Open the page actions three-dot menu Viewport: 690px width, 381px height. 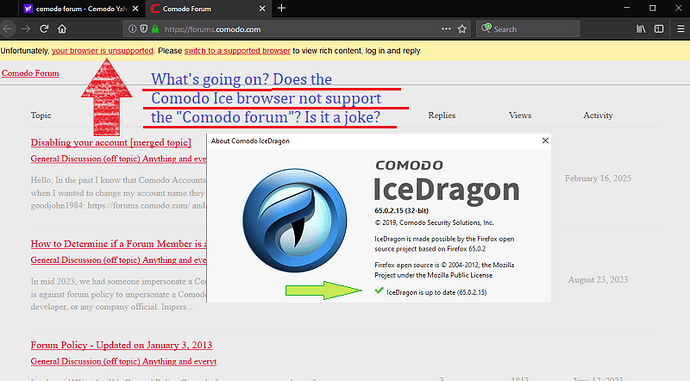point(446,29)
